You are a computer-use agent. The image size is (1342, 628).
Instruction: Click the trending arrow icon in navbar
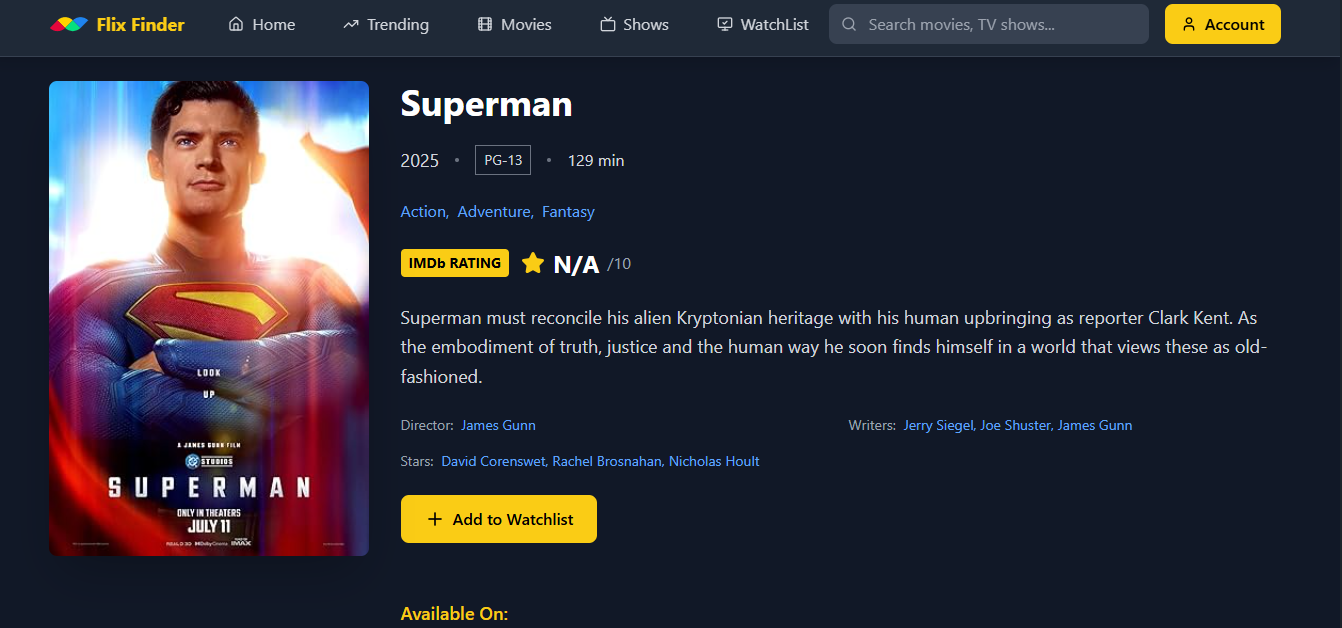click(351, 24)
